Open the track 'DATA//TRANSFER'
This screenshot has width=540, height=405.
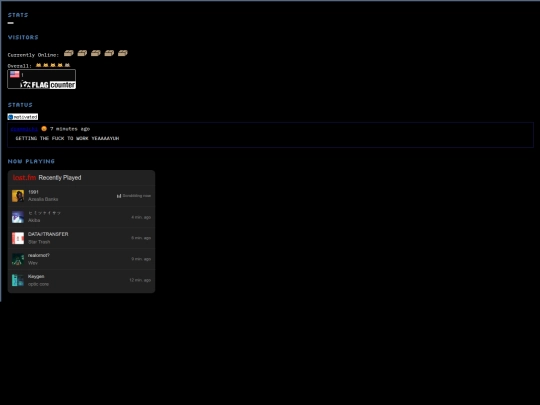point(48,234)
